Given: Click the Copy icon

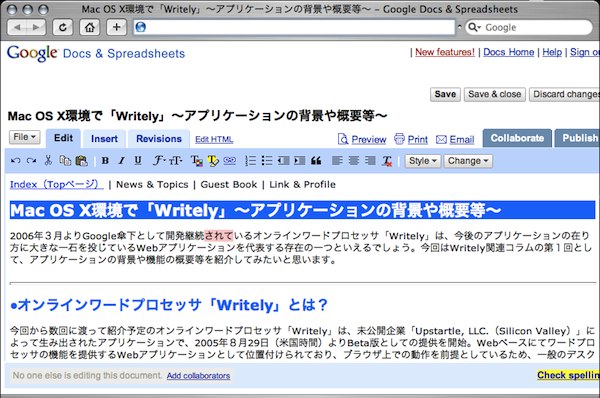Looking at the screenshot, I should tap(65, 160).
